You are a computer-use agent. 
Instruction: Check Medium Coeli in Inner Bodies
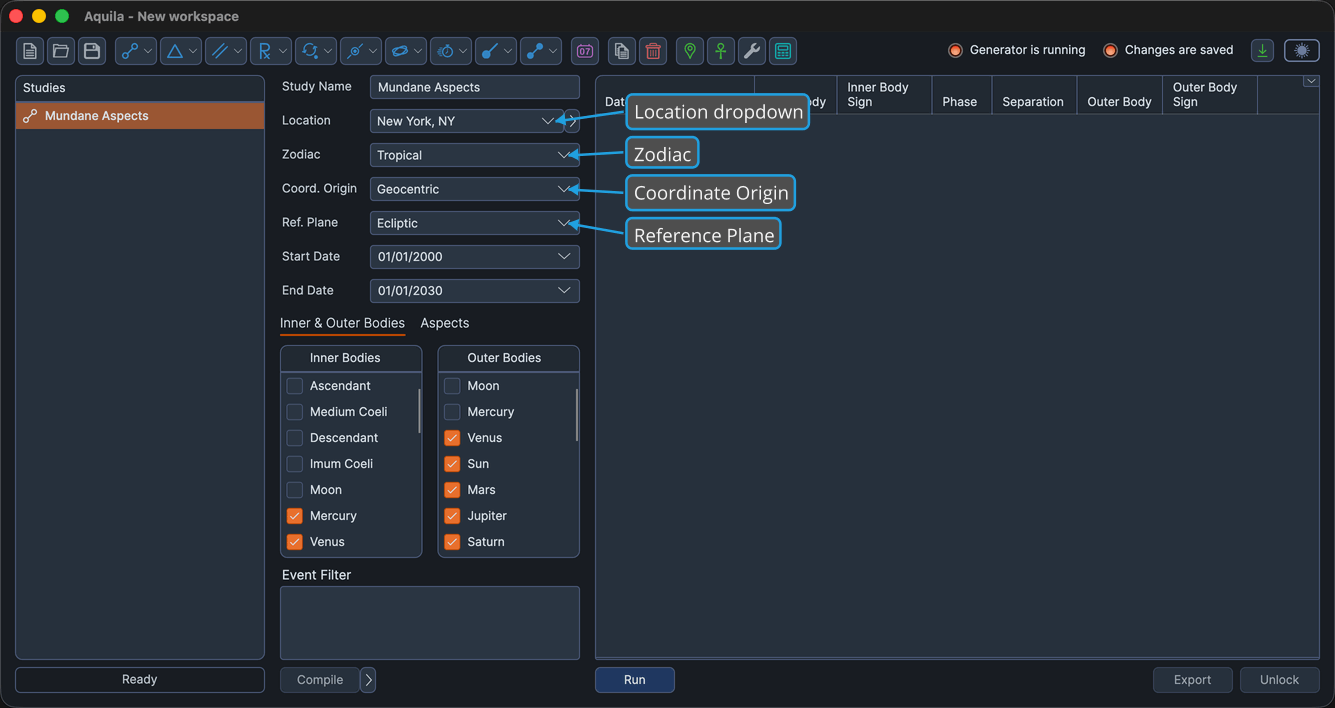(295, 412)
